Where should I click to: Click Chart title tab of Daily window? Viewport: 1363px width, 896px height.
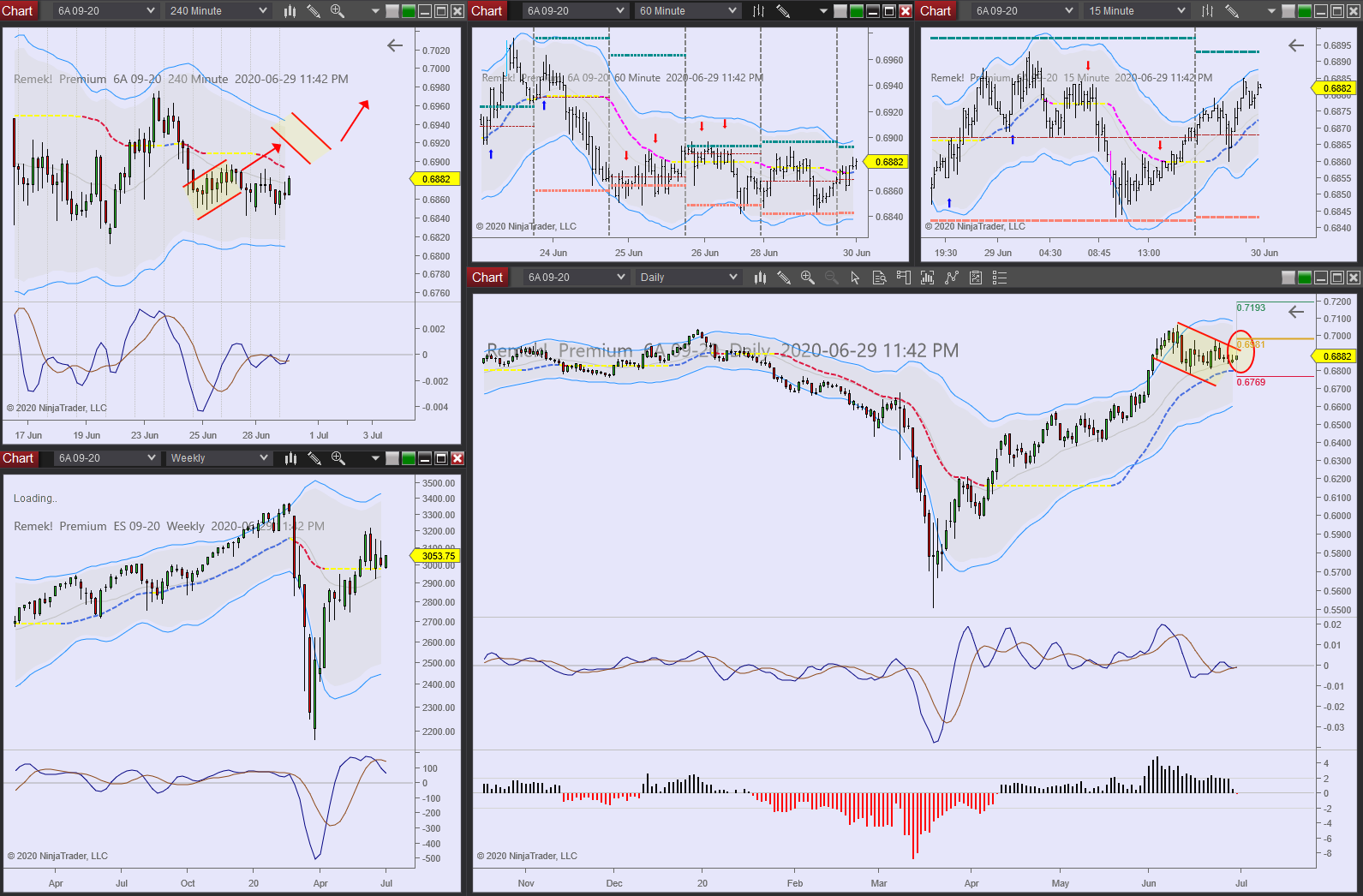[x=487, y=278]
